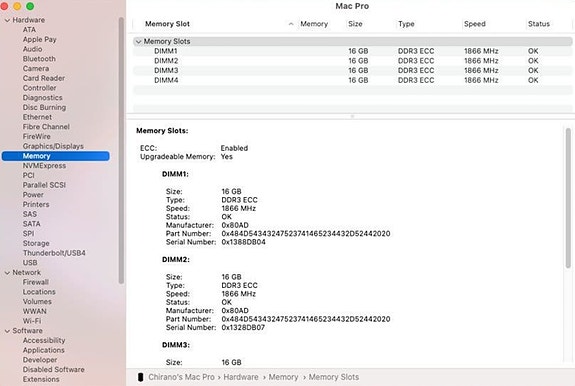Image resolution: width=575 pixels, height=386 pixels.
Task: Select Firewall under Network
Action: point(36,282)
